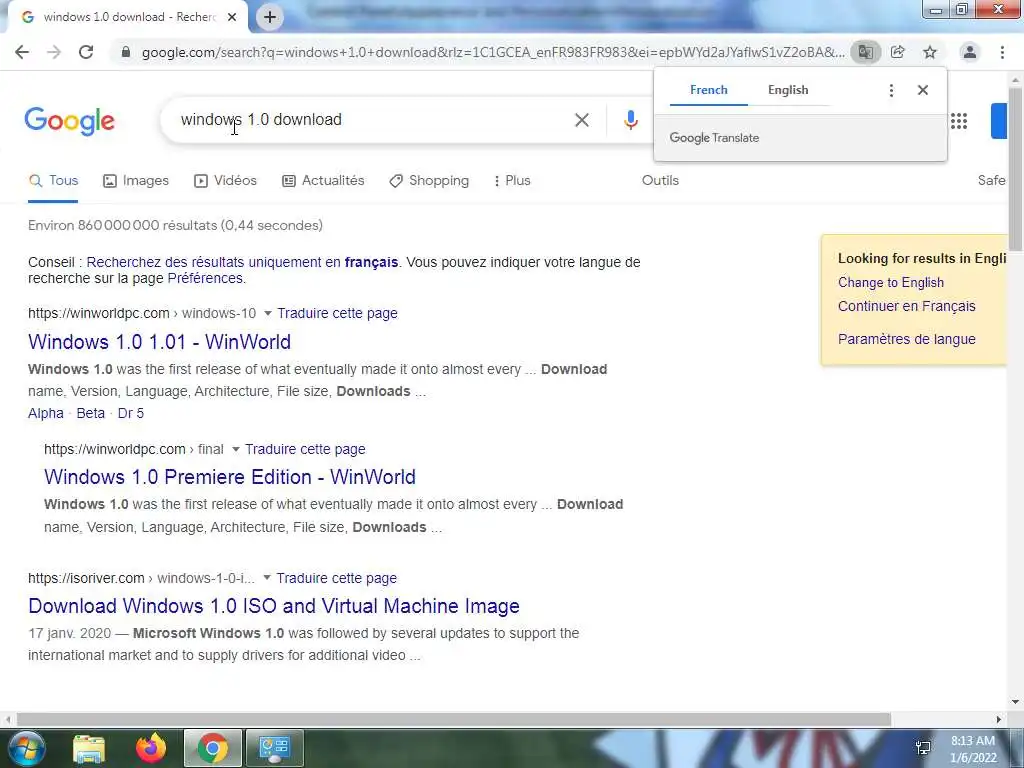Expand the Plus more-tabs menu
Image resolution: width=1024 pixels, height=768 pixels.
click(x=512, y=181)
